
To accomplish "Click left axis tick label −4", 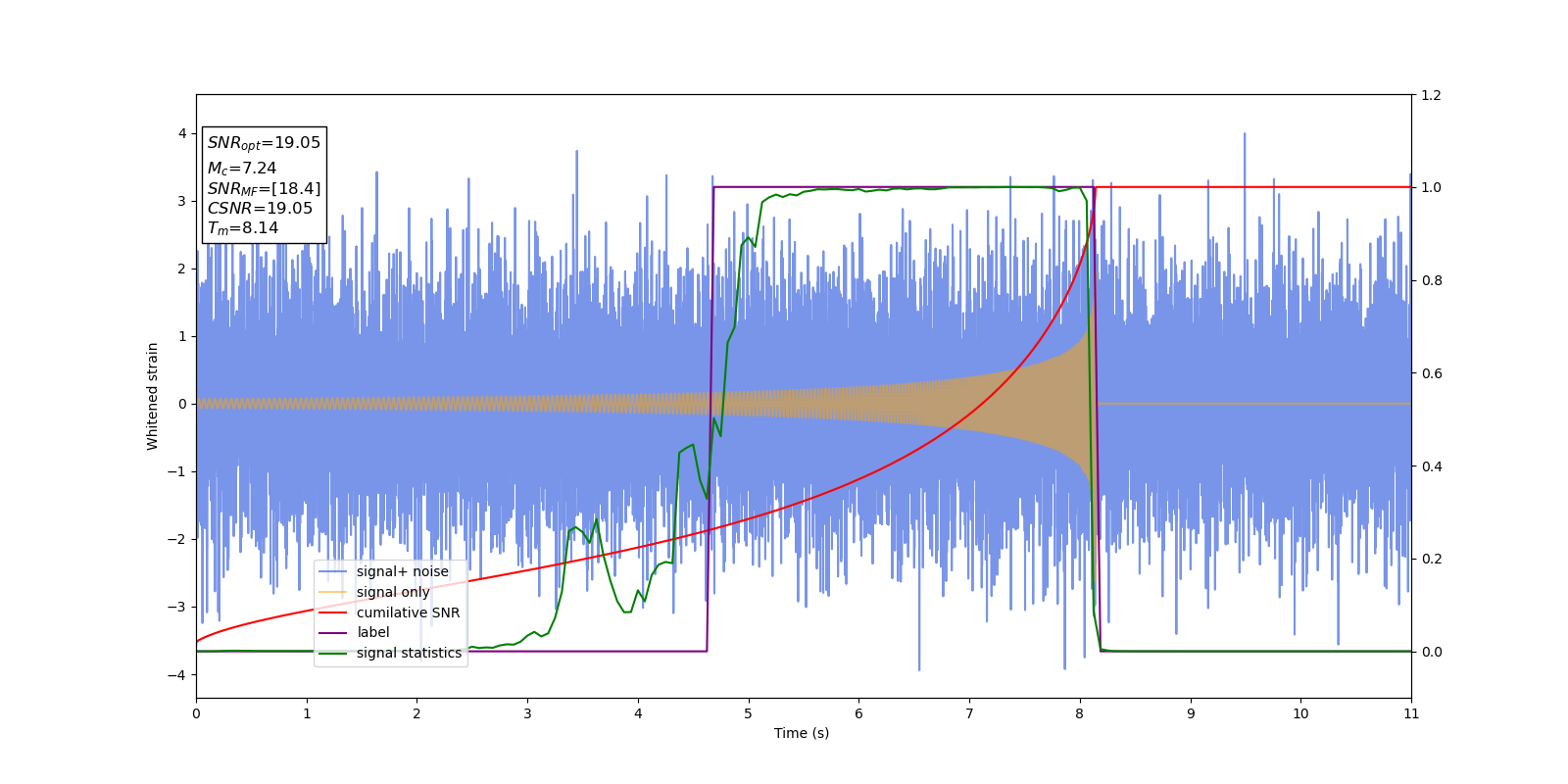I will (177, 675).
